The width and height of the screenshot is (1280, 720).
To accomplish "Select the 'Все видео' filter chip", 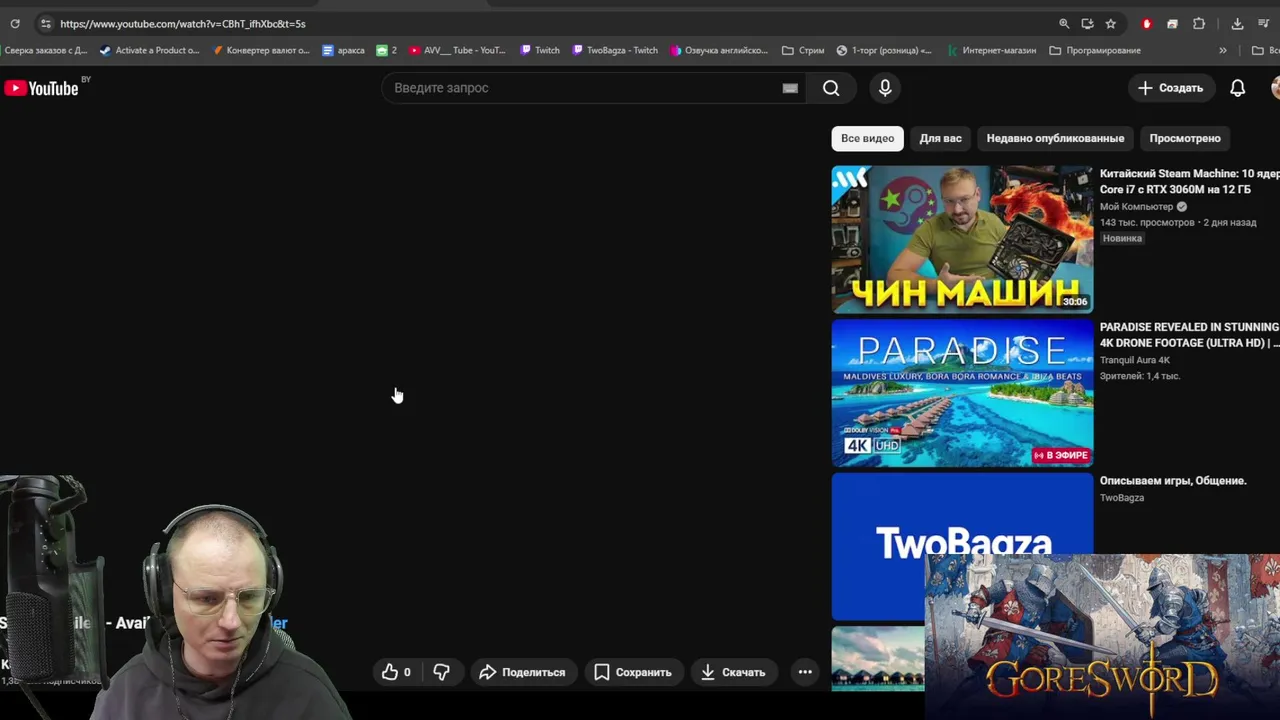I will click(867, 138).
